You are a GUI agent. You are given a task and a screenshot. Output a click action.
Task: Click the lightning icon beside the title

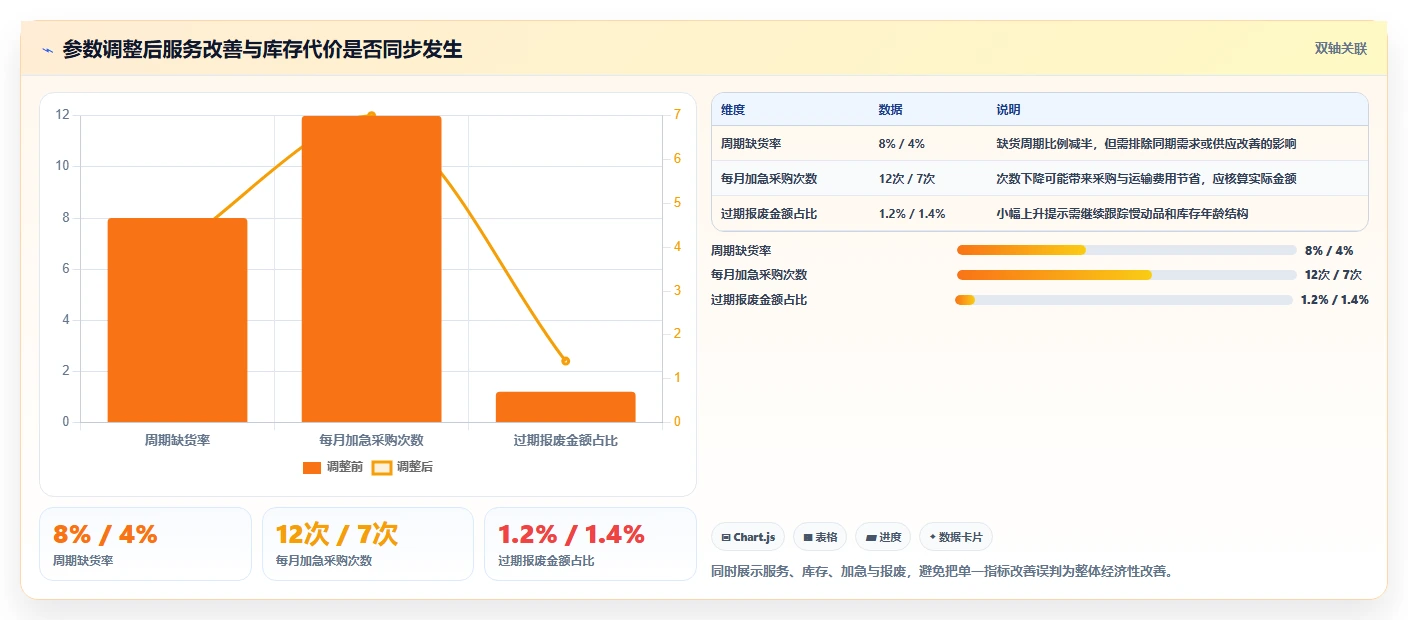47,50
